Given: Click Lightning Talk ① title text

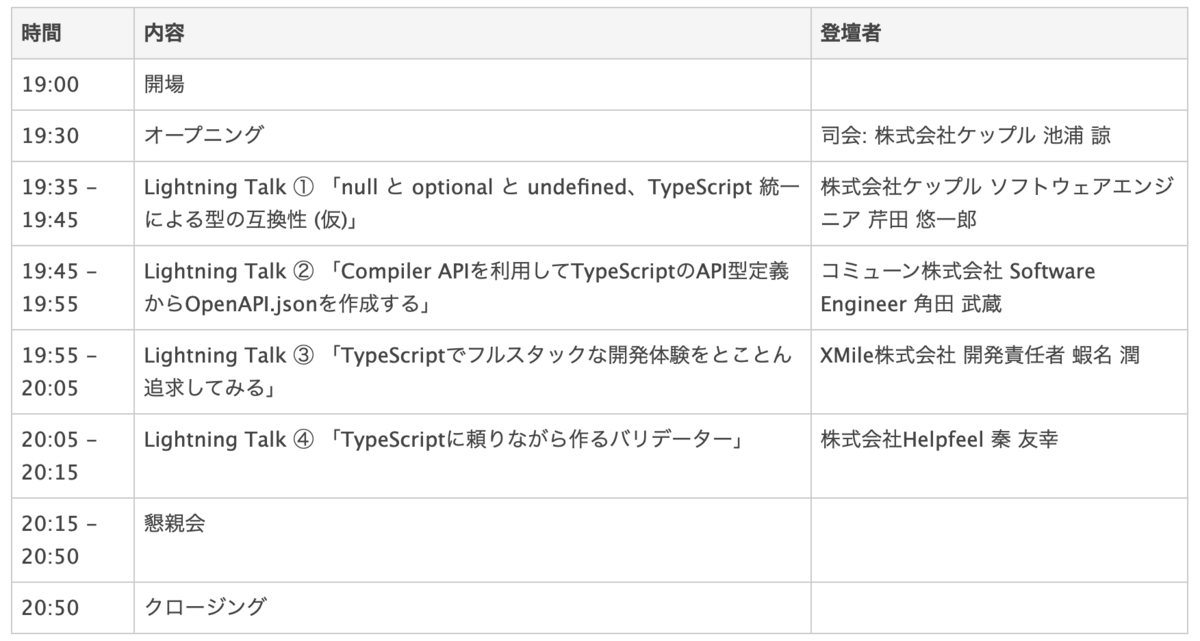Looking at the screenshot, I should click(471, 203).
